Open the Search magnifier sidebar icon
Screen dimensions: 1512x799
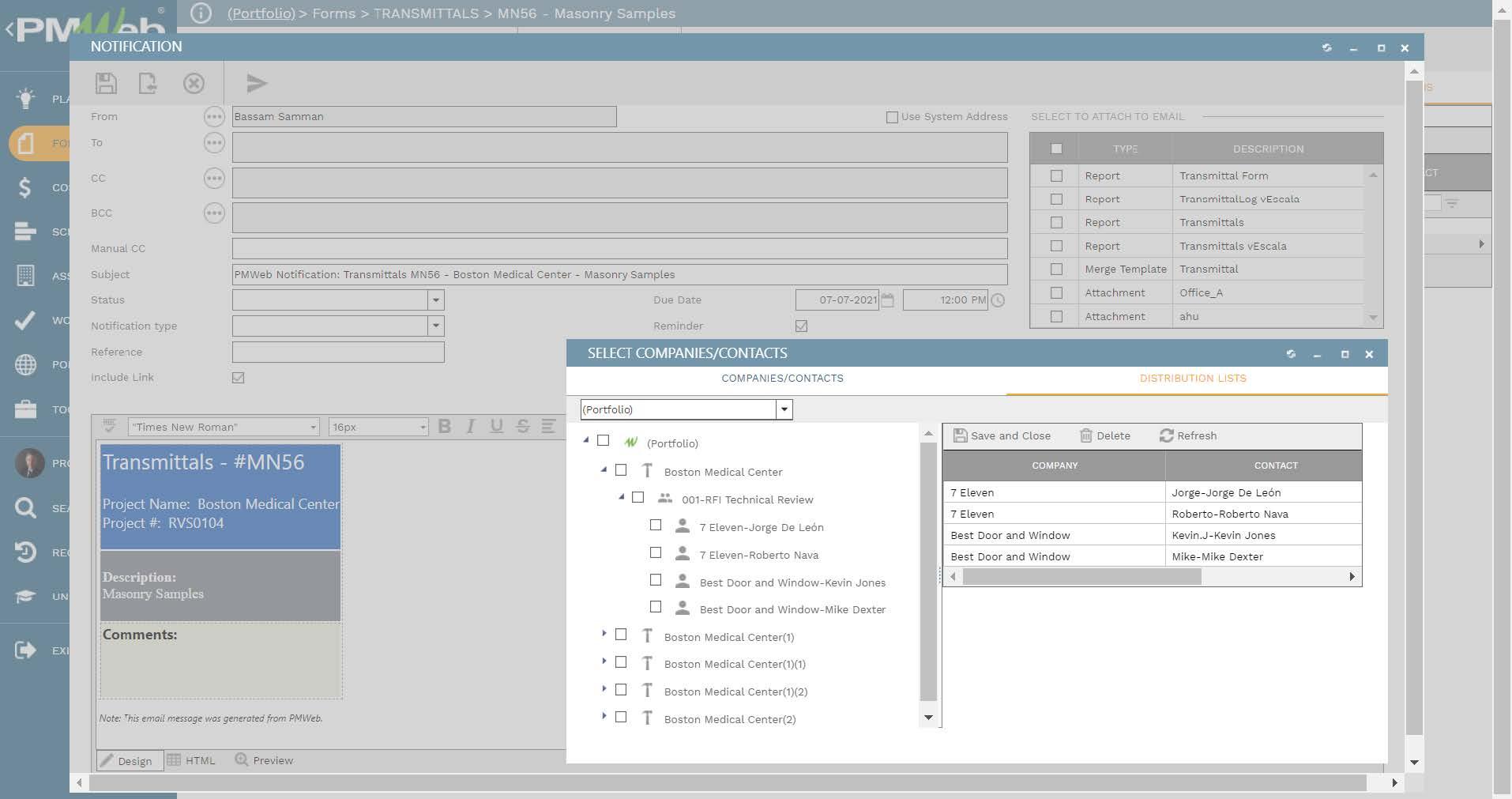(25, 507)
